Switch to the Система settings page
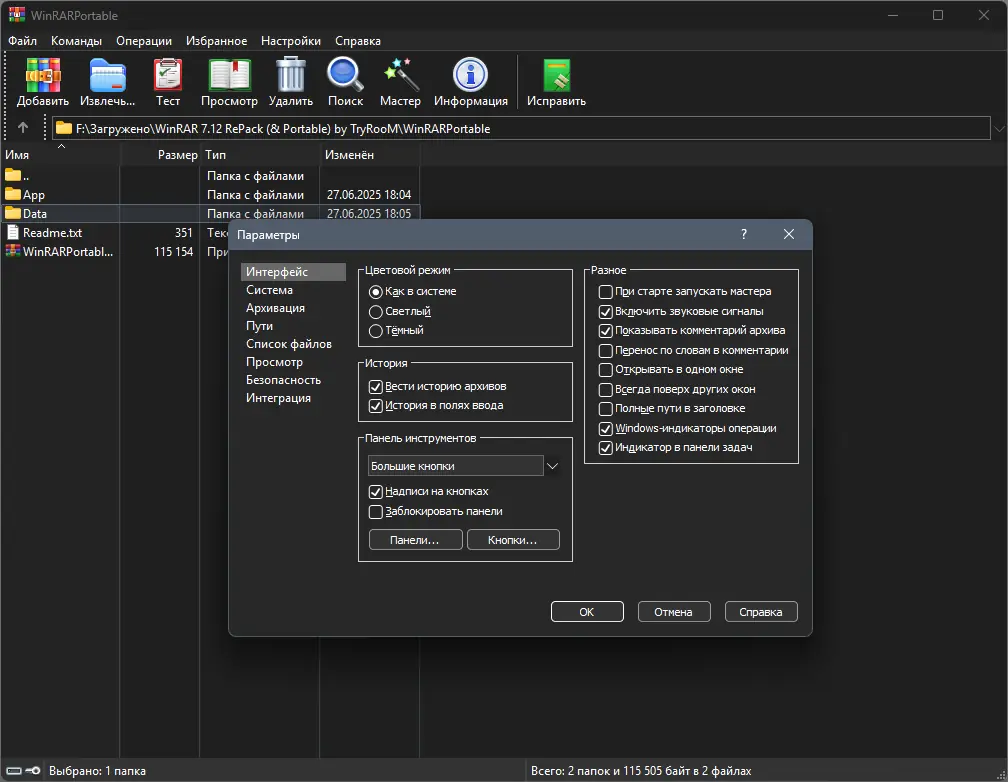 point(293,290)
